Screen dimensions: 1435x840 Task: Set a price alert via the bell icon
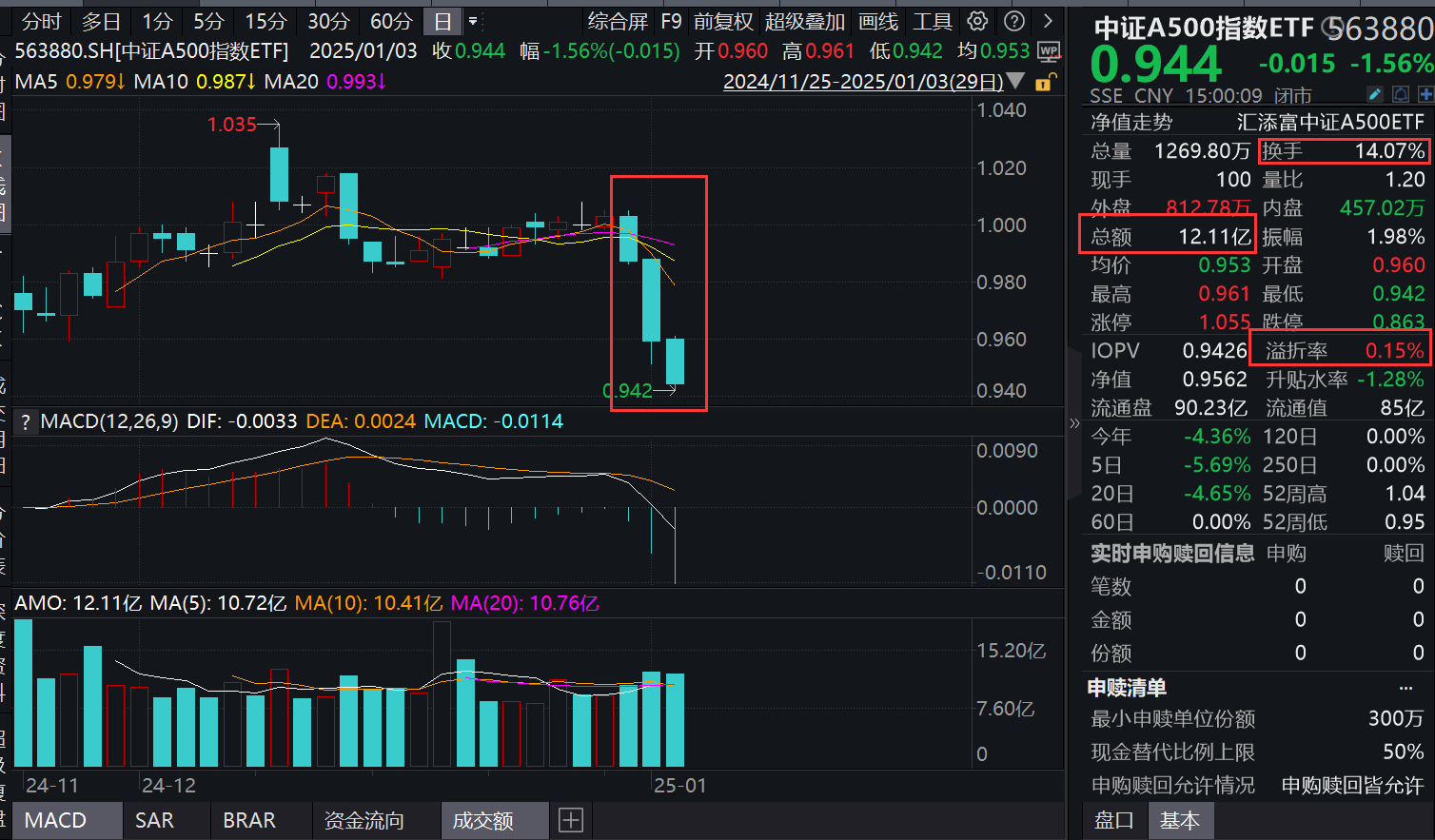coord(1399,94)
